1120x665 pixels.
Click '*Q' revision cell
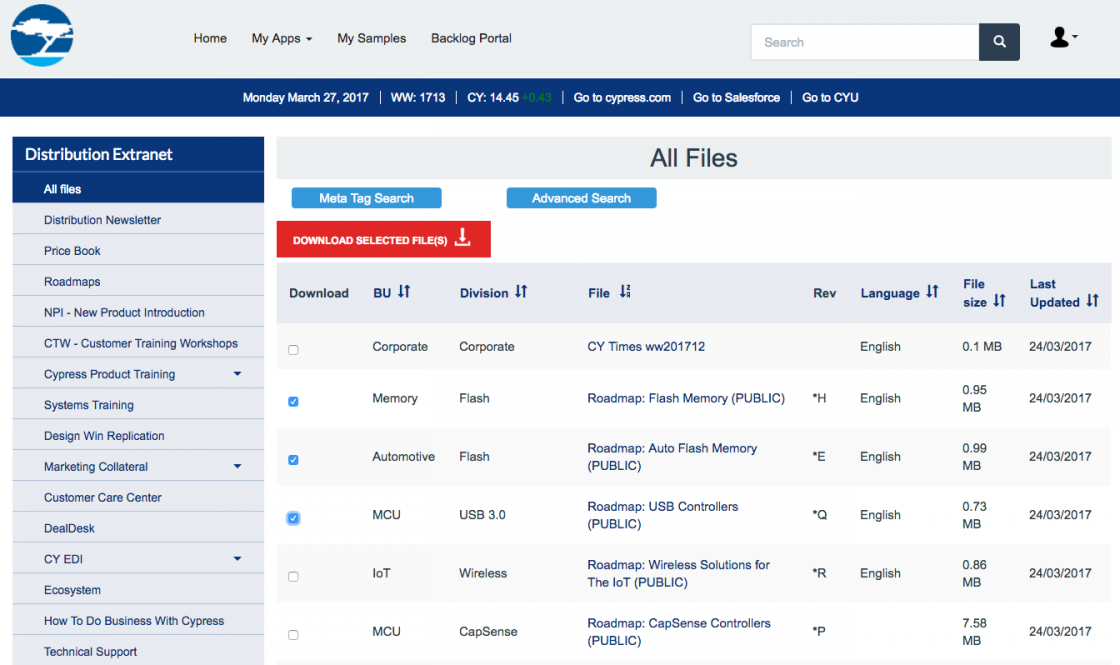tap(819, 515)
